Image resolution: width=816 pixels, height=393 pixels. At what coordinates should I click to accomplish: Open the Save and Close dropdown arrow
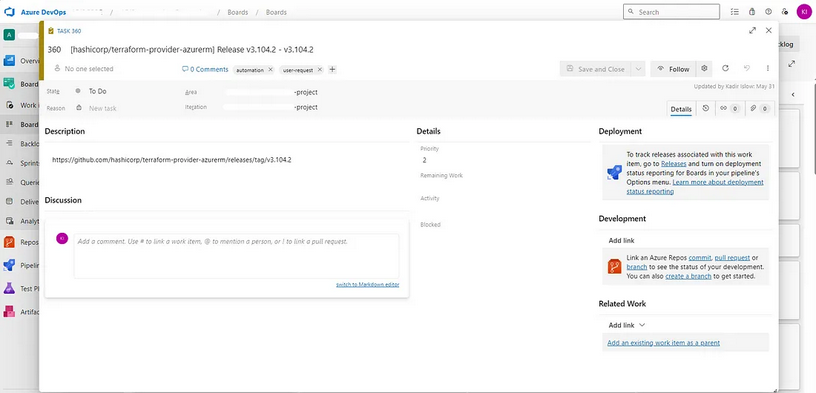click(x=638, y=69)
